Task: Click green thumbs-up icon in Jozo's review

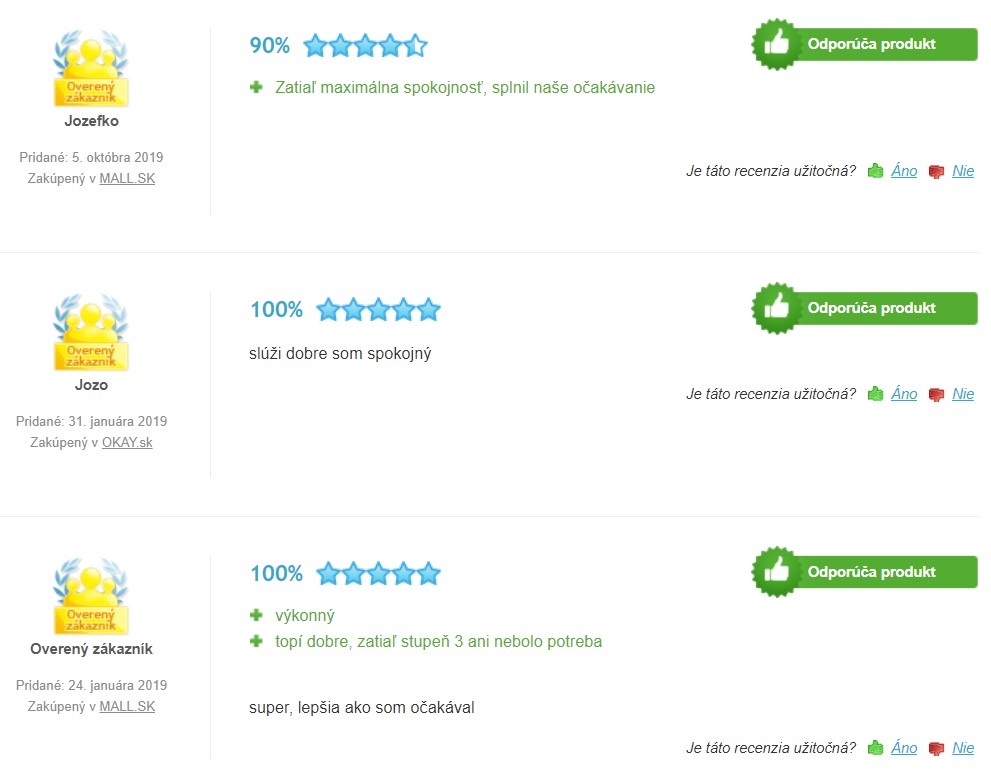Action: click(x=875, y=394)
